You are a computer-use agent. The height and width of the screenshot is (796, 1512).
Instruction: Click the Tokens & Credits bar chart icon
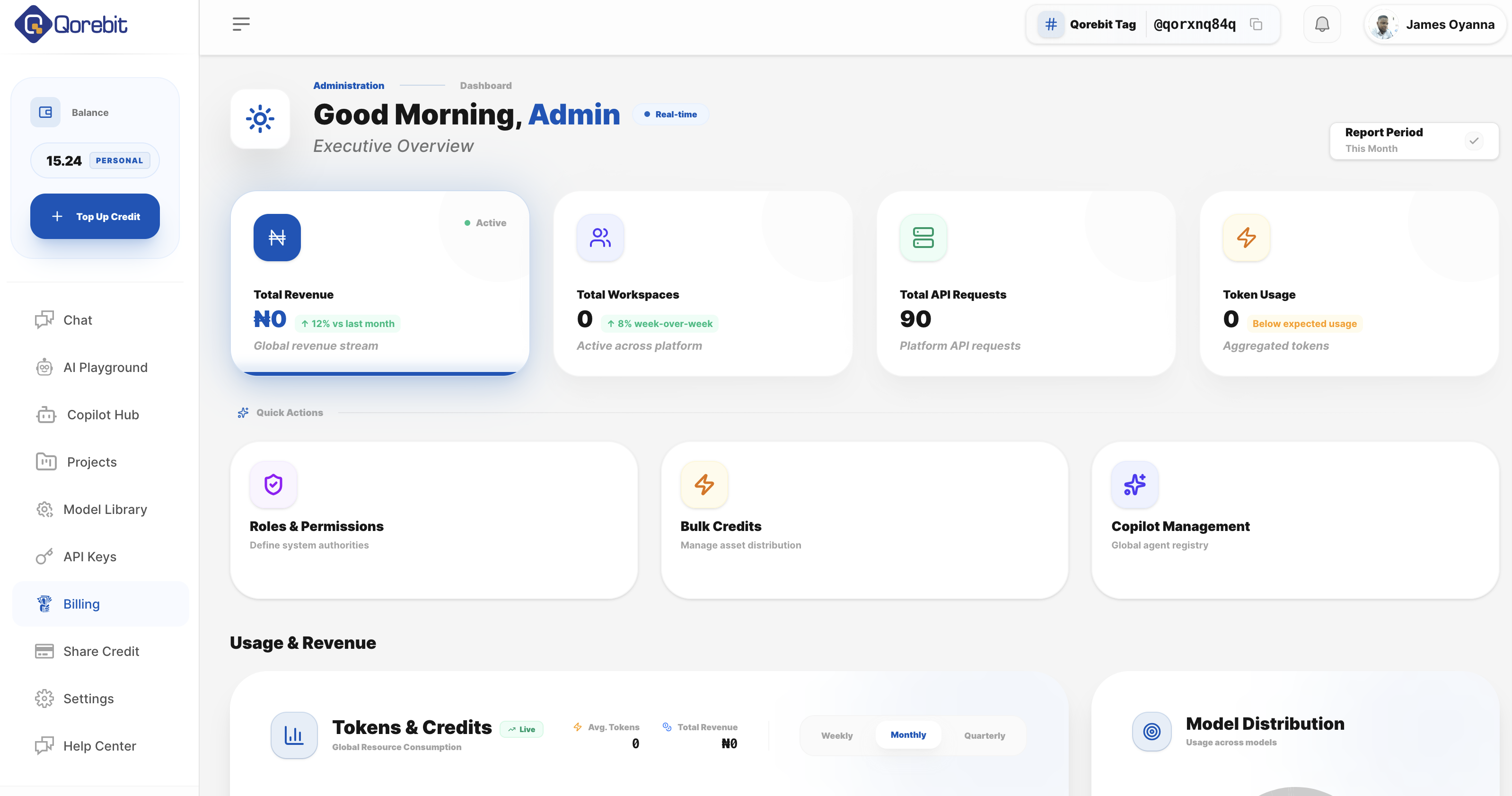[x=294, y=735]
